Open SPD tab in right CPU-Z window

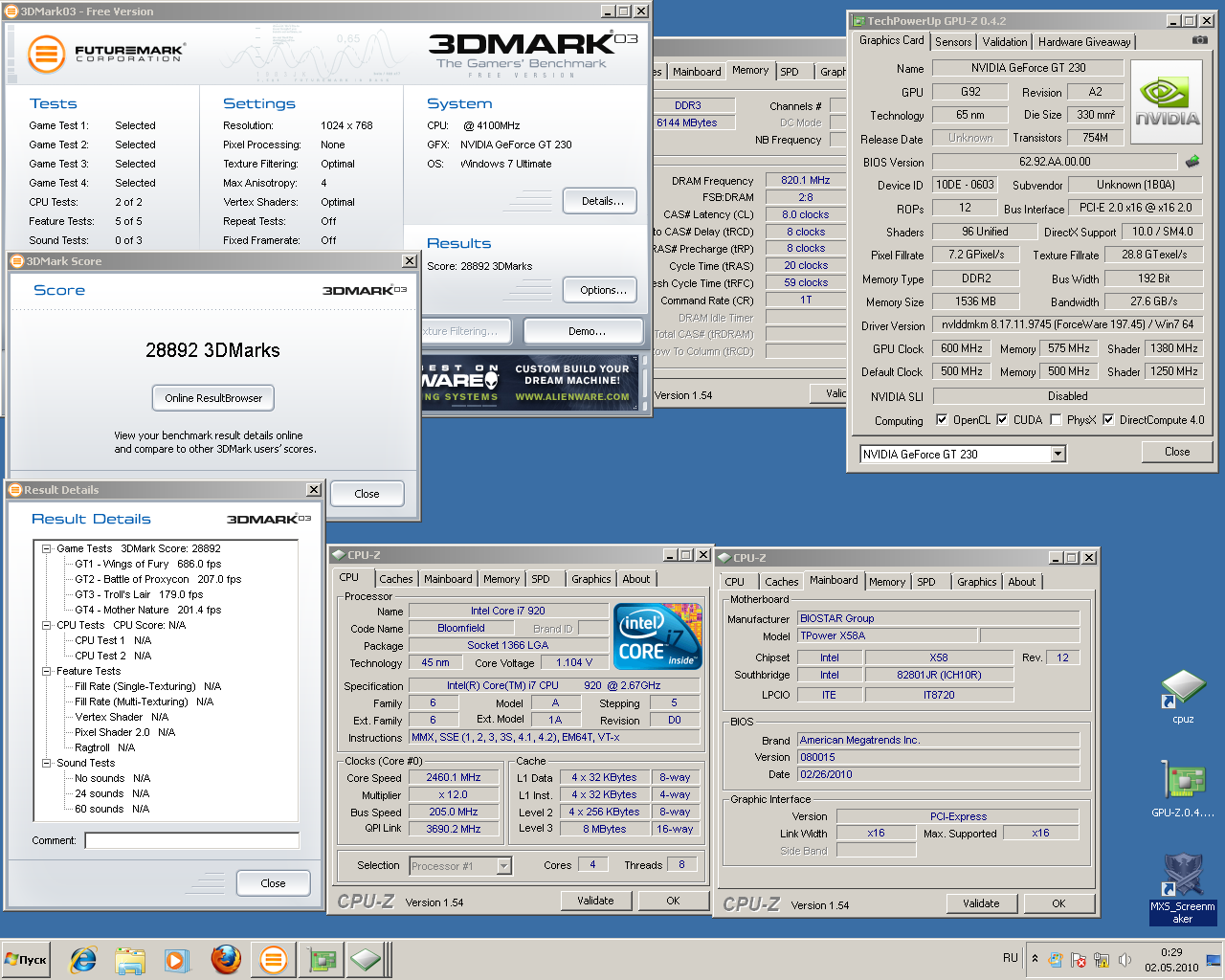pyautogui.click(x=926, y=582)
